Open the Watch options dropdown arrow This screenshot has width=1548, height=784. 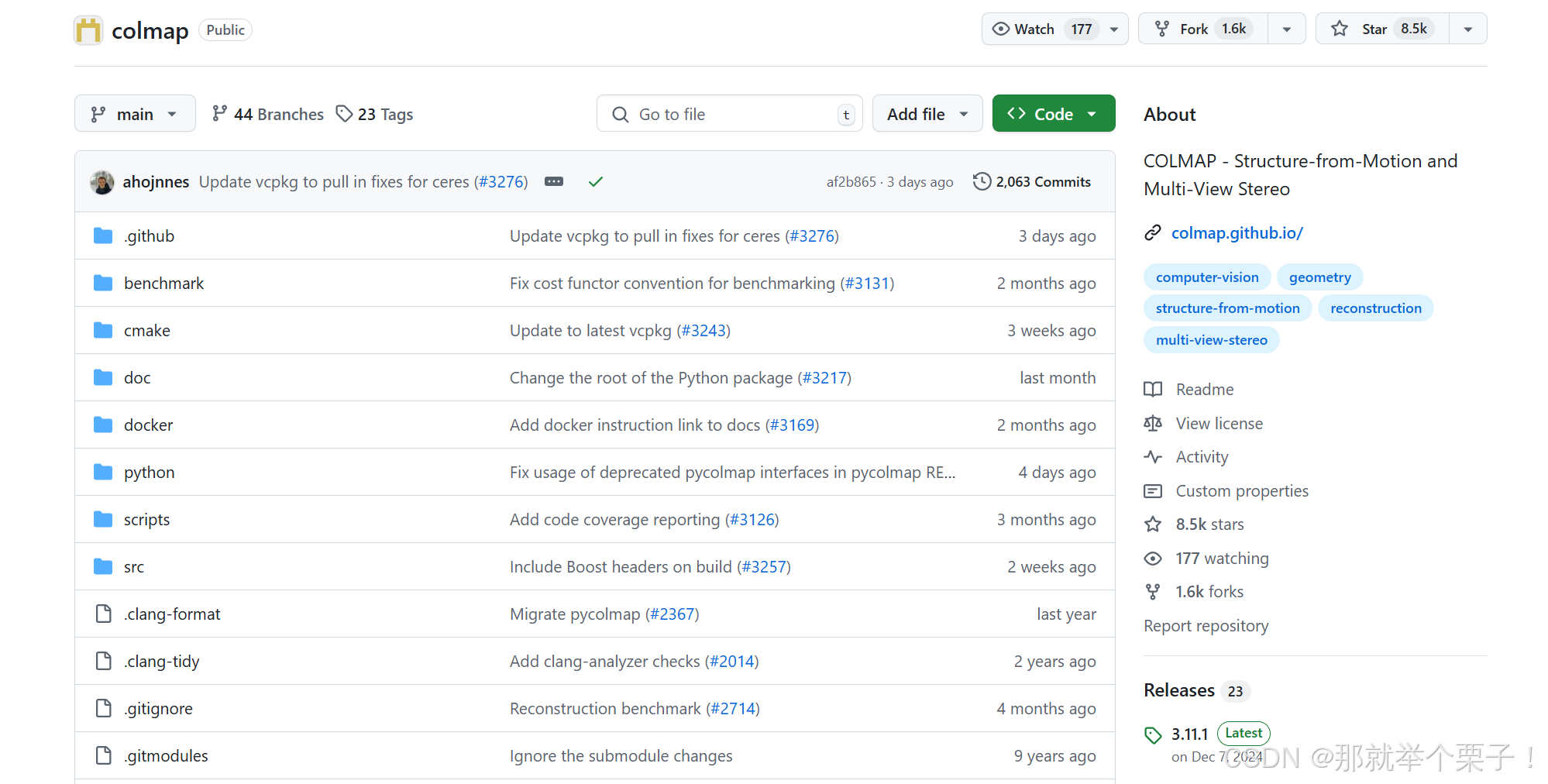[1114, 29]
